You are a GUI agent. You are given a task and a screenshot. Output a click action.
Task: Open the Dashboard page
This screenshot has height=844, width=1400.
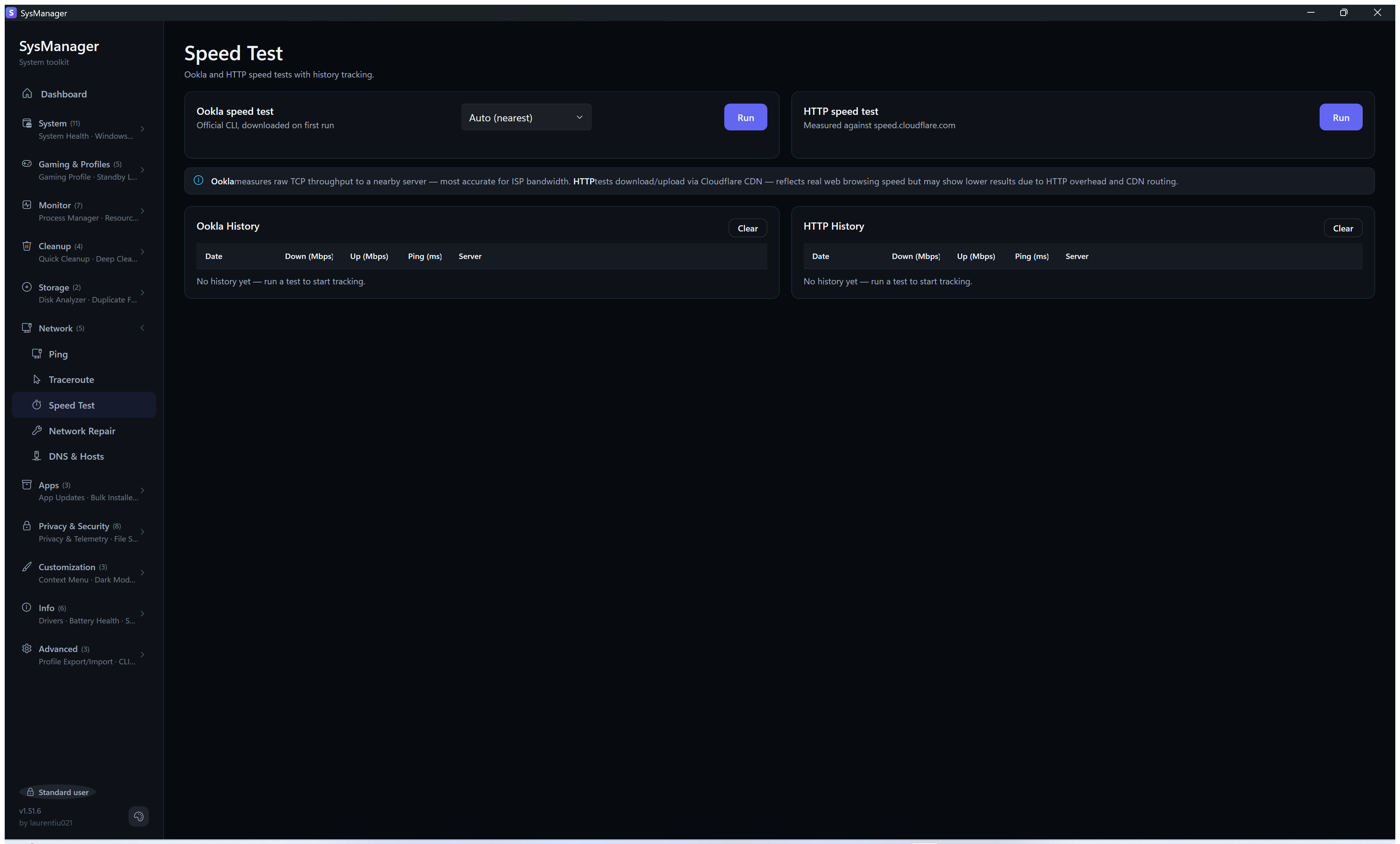84,94
